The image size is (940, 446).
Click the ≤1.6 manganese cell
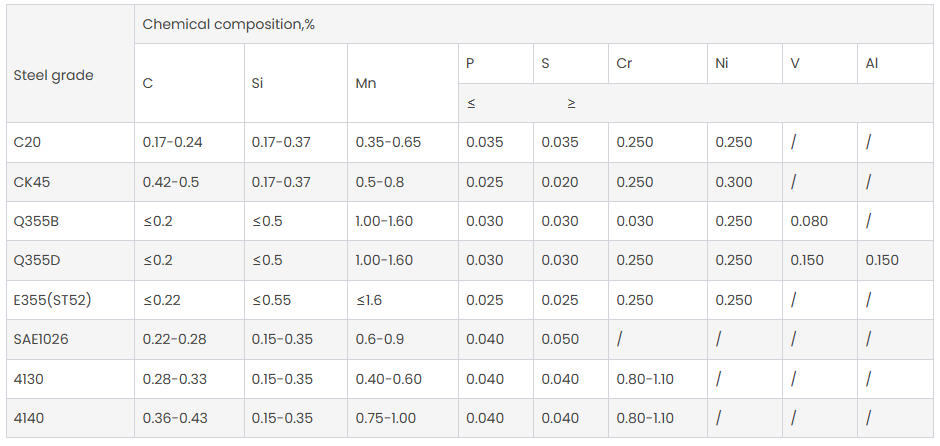[371, 300]
